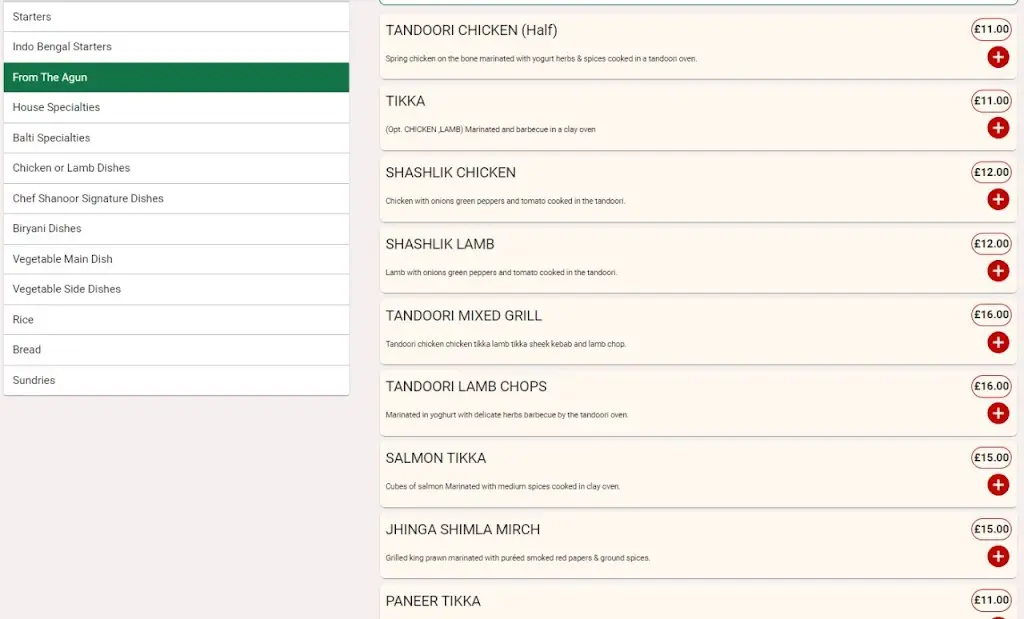Add Jhinga Shimla Mirch with the plus icon

997,556
